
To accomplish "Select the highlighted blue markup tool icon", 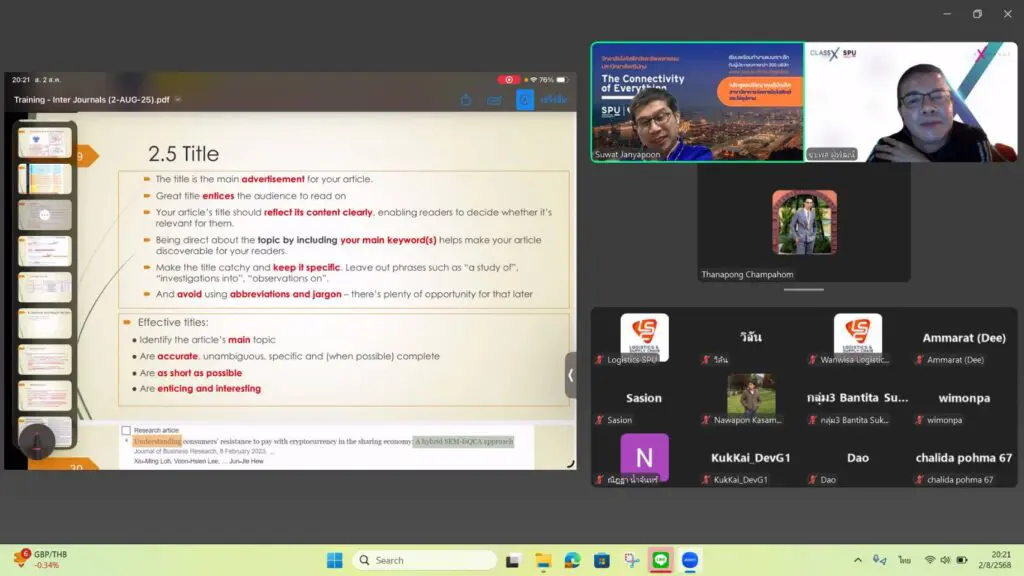I will click(524, 100).
